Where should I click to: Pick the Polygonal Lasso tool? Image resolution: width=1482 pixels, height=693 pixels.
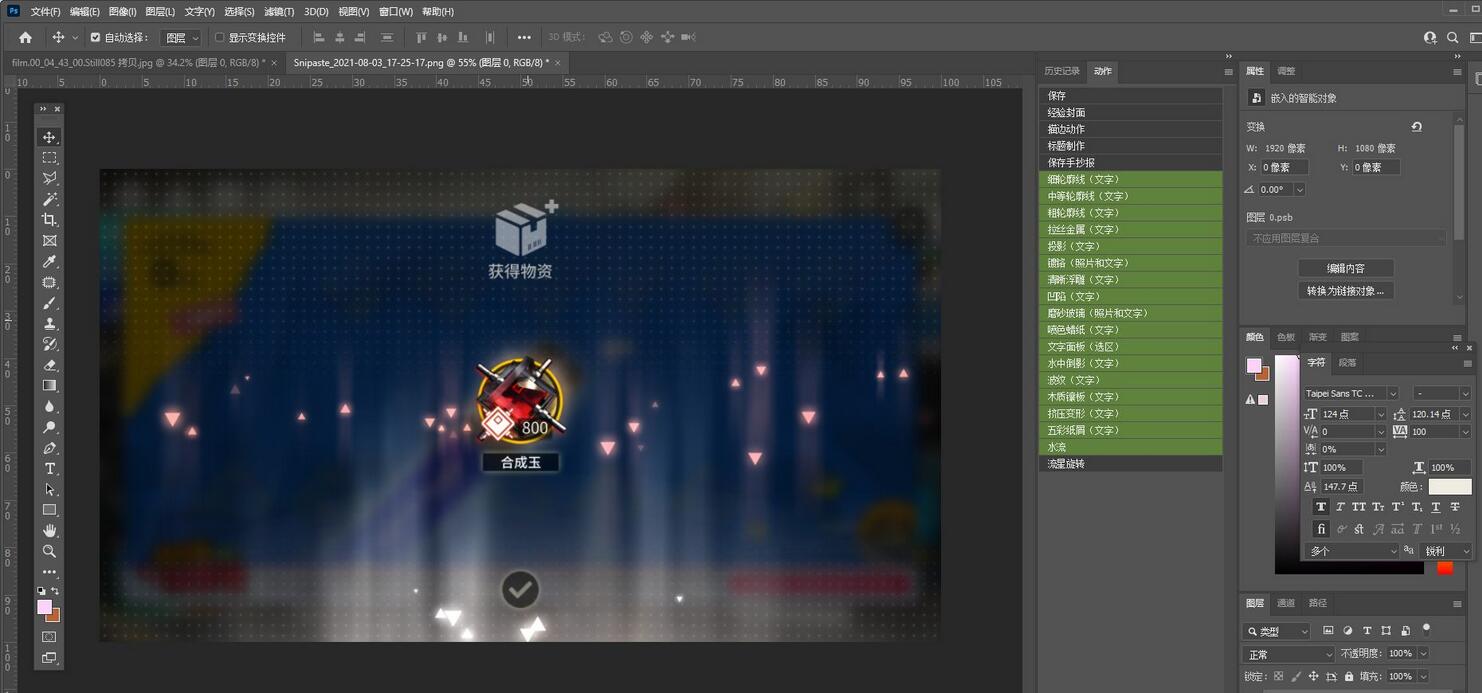tap(49, 178)
